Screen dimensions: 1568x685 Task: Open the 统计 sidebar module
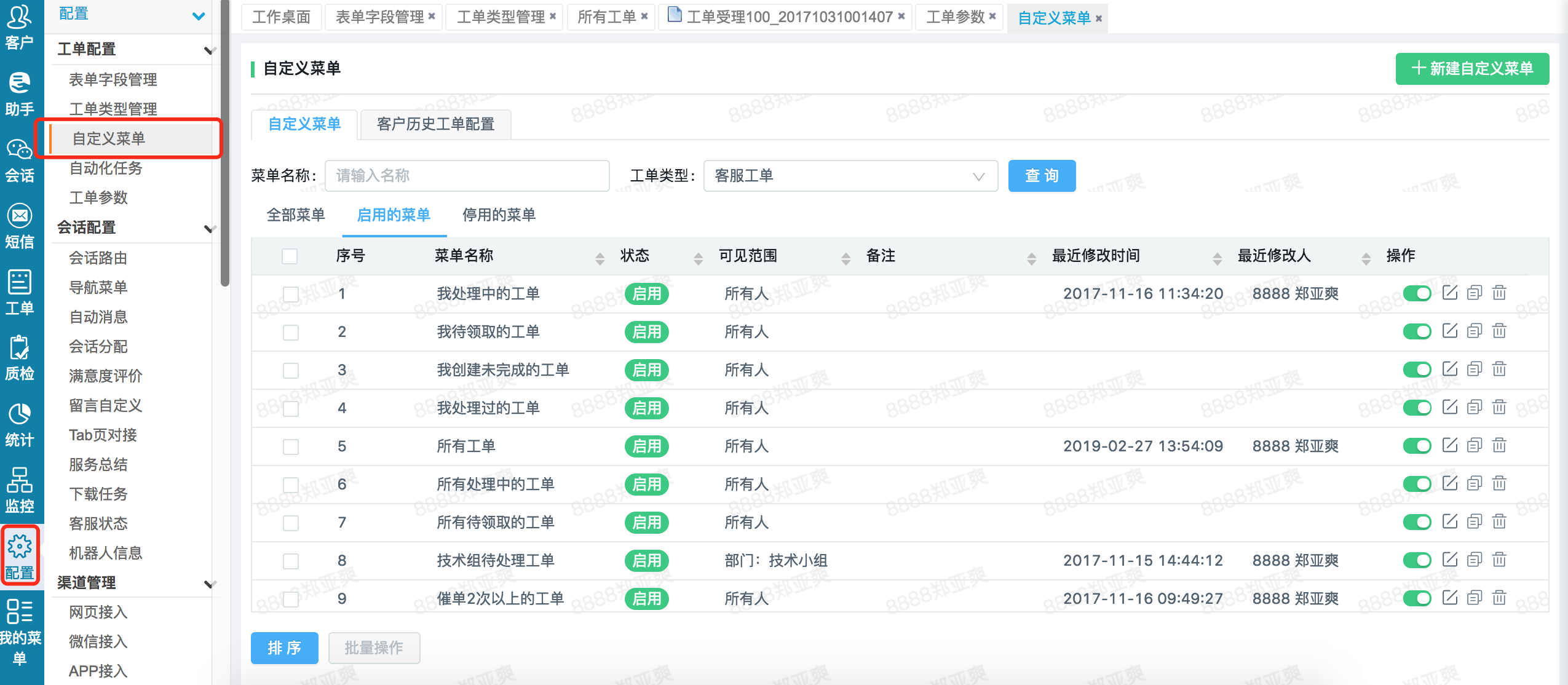(x=19, y=425)
